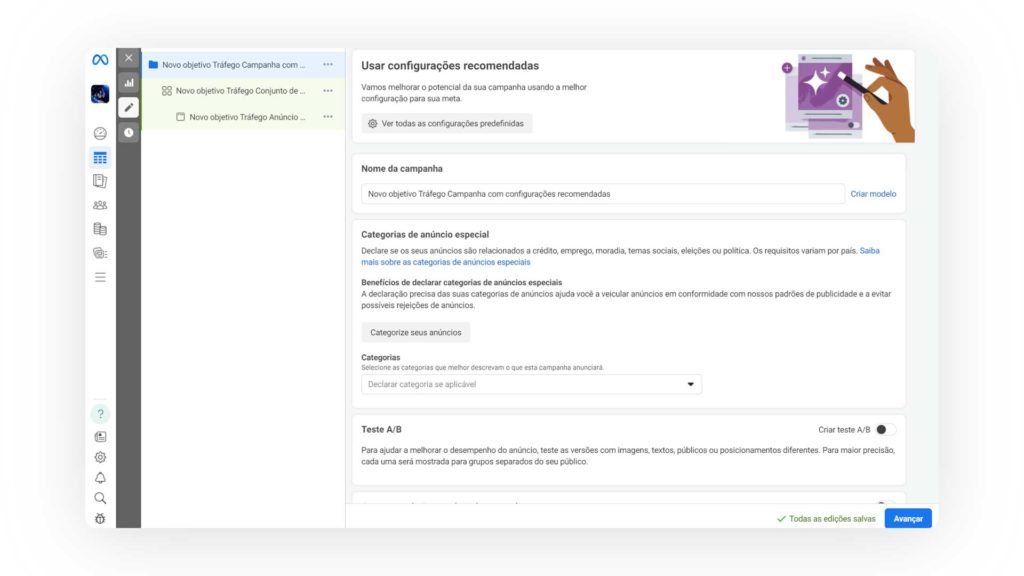Click the Categorias de anúncio especial heading
The width and height of the screenshot is (1024, 576).
tap(425, 234)
